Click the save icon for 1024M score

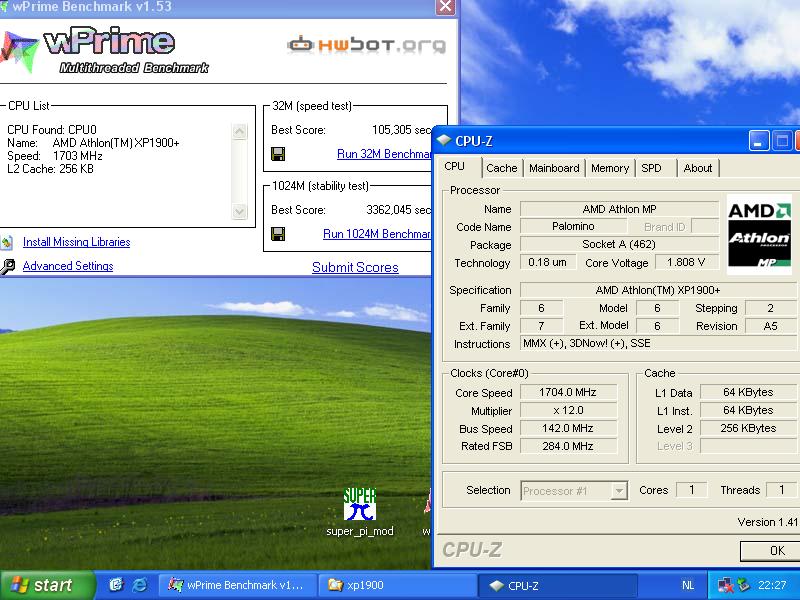(278, 234)
